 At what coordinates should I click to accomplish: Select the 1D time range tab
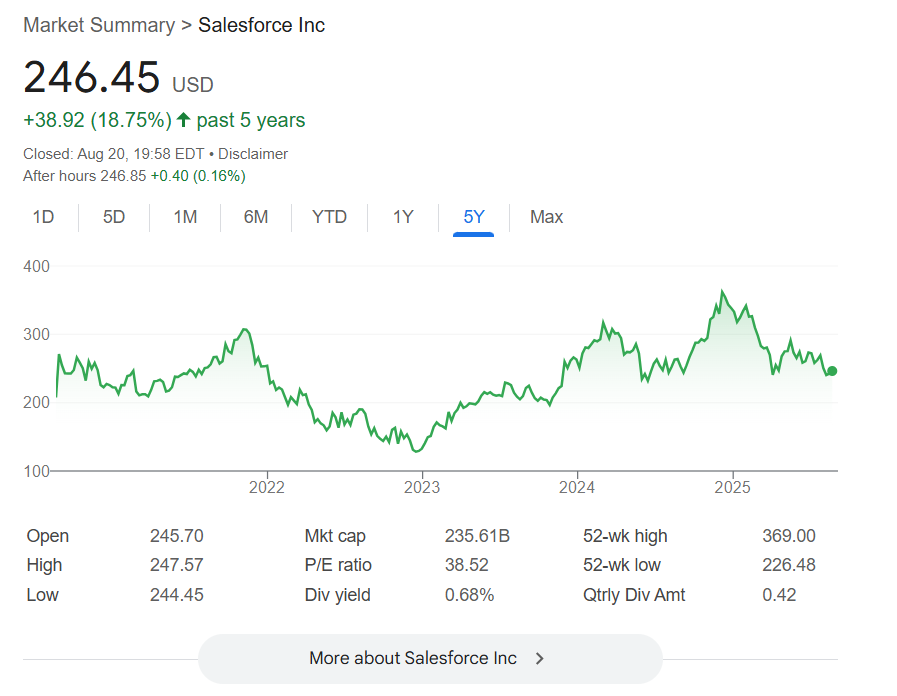43,217
